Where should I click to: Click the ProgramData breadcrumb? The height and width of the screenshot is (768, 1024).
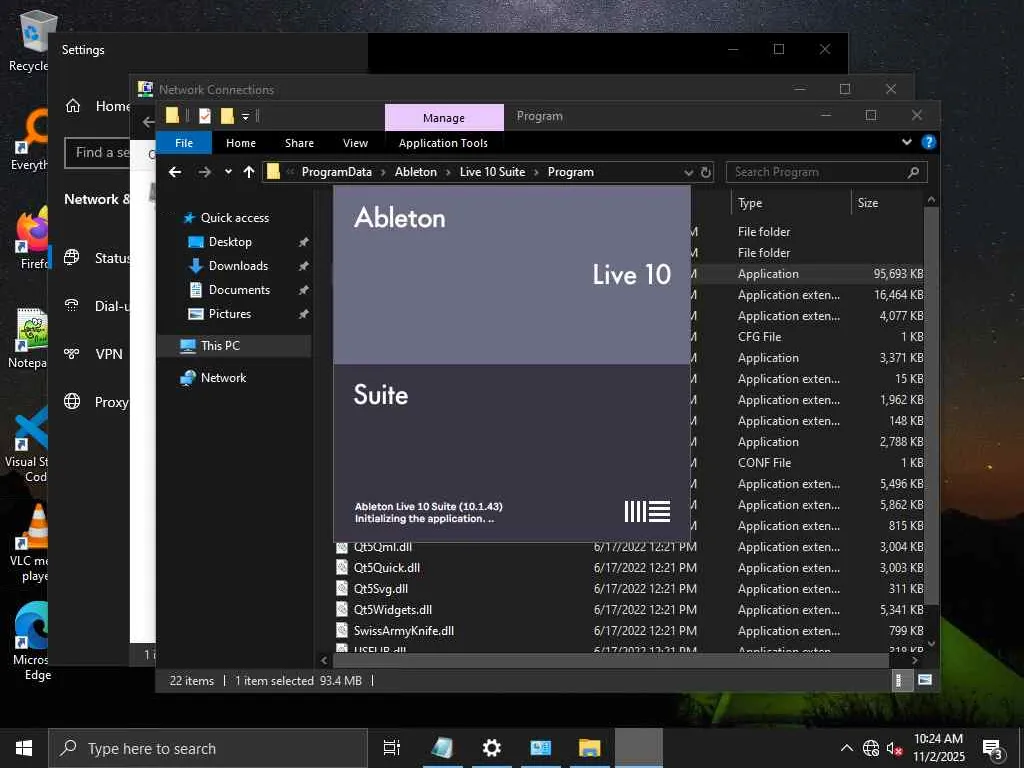pos(336,172)
